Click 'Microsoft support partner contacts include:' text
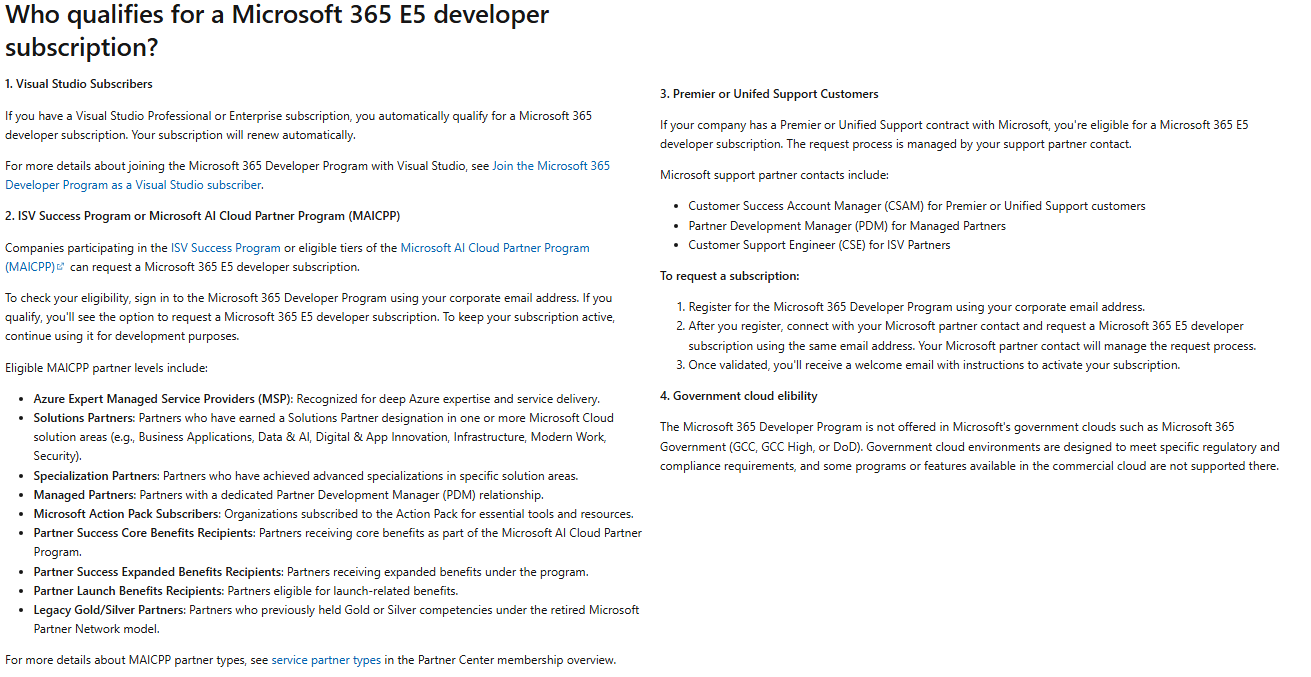This screenshot has height=677, width=1311. [x=774, y=175]
